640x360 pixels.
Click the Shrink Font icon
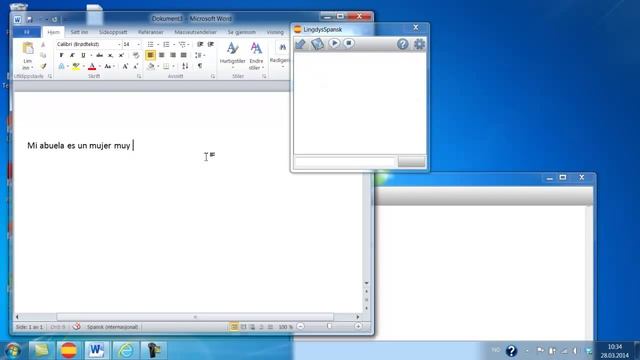point(136,66)
